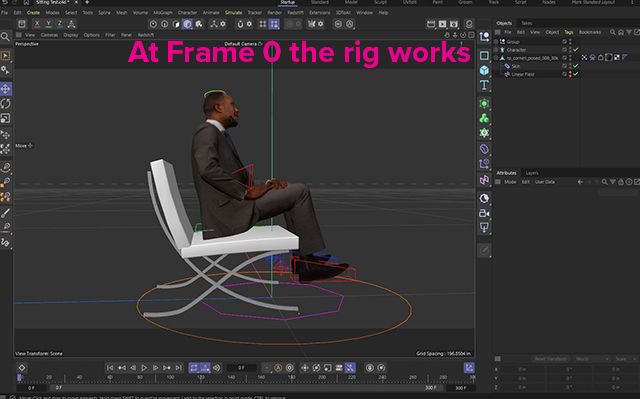Open the Character menu
The width and height of the screenshot is (640, 399).
[x=187, y=13]
